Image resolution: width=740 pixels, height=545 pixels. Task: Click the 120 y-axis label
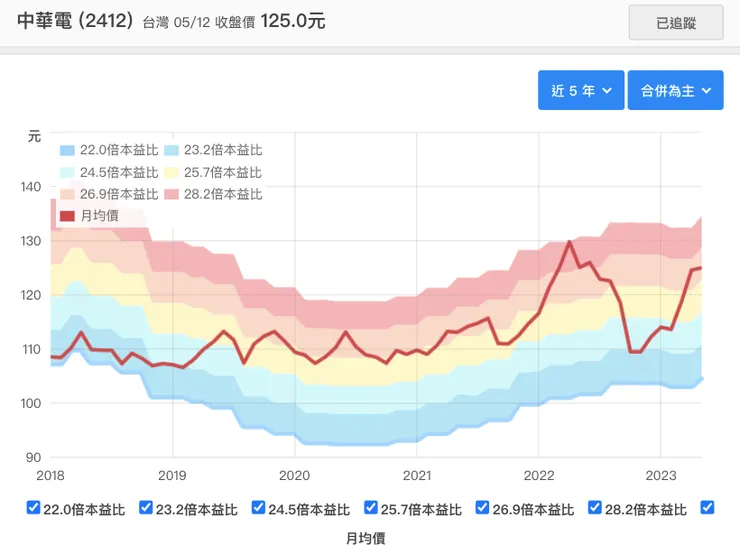click(x=31, y=295)
